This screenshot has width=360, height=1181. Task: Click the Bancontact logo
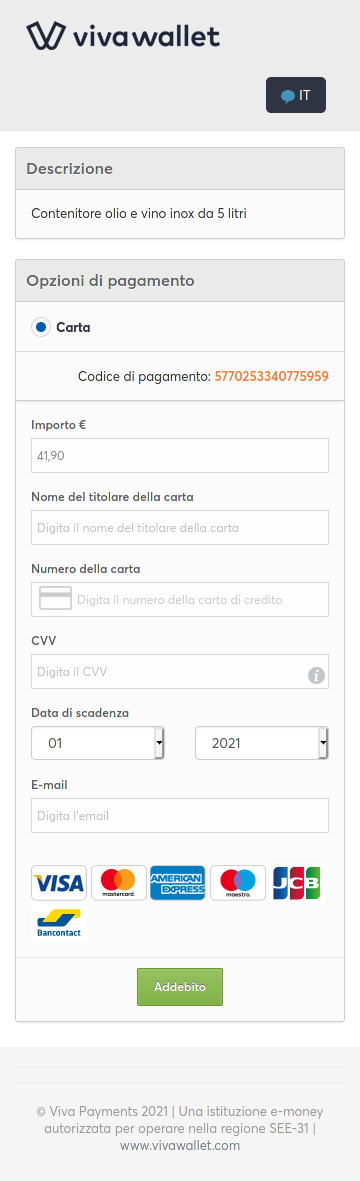pyautogui.click(x=59, y=923)
